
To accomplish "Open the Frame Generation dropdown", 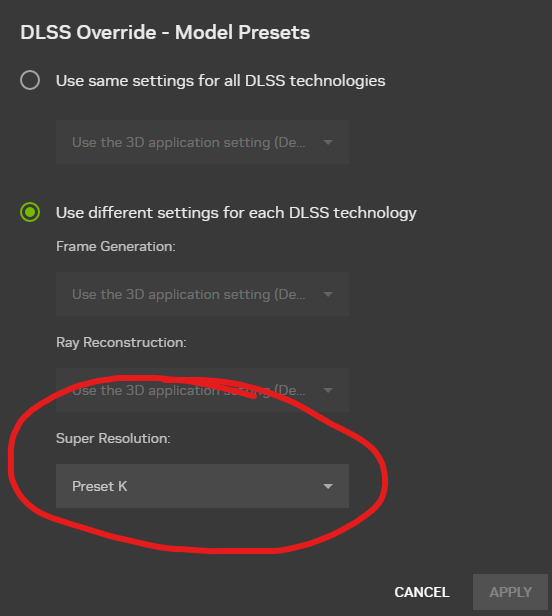I will click(202, 294).
